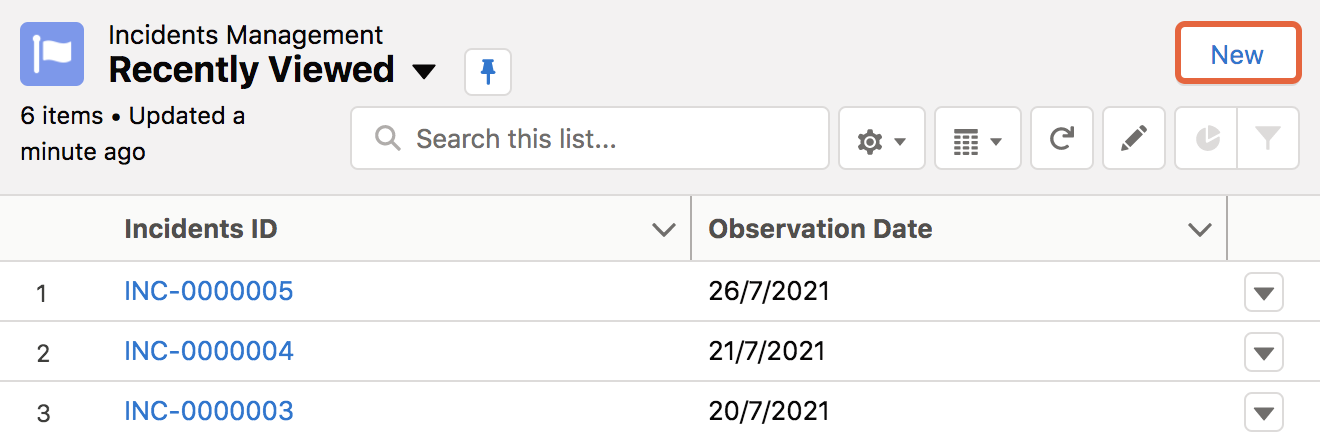Open incident record INC-0000004

209,351
